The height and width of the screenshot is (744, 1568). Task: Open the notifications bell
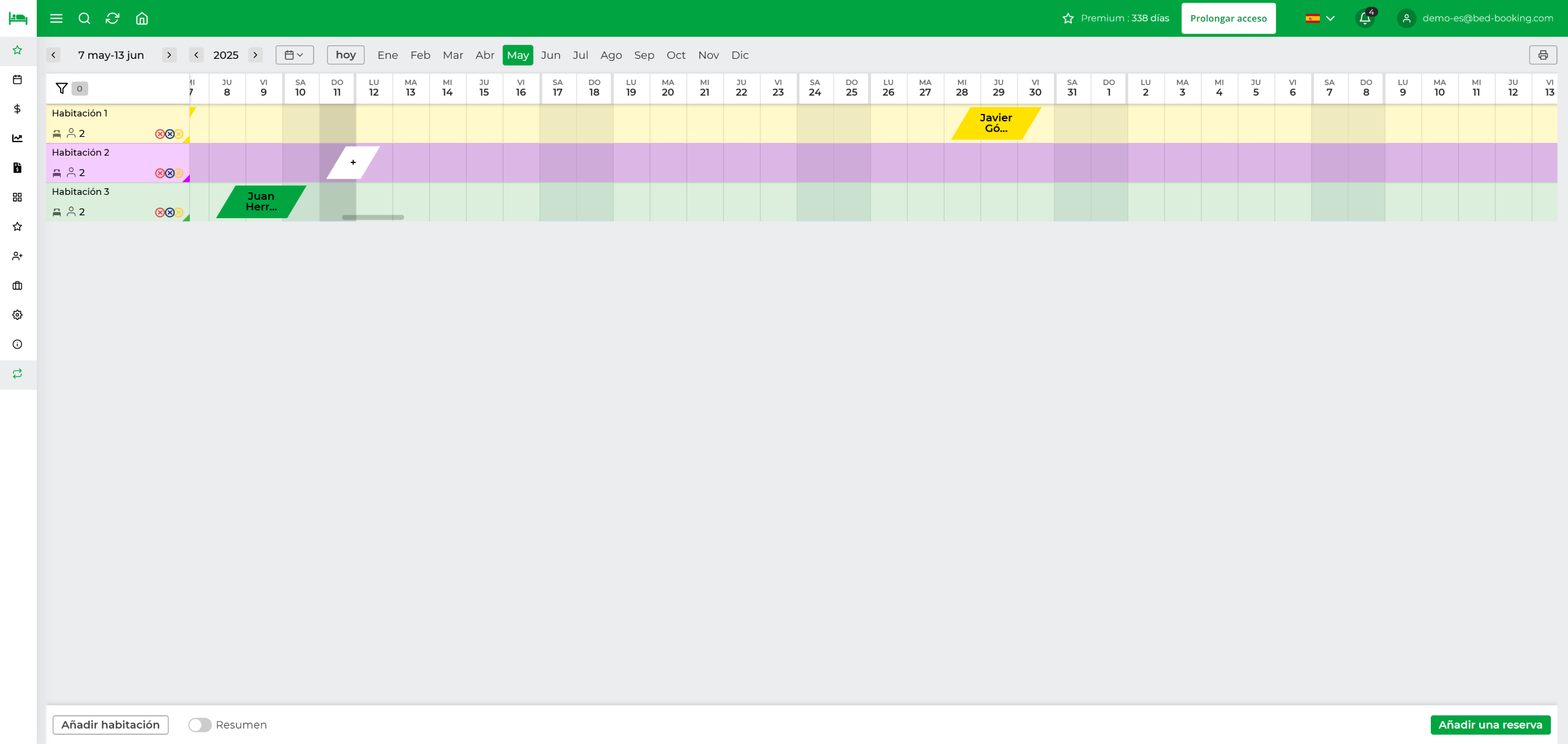click(x=1365, y=18)
